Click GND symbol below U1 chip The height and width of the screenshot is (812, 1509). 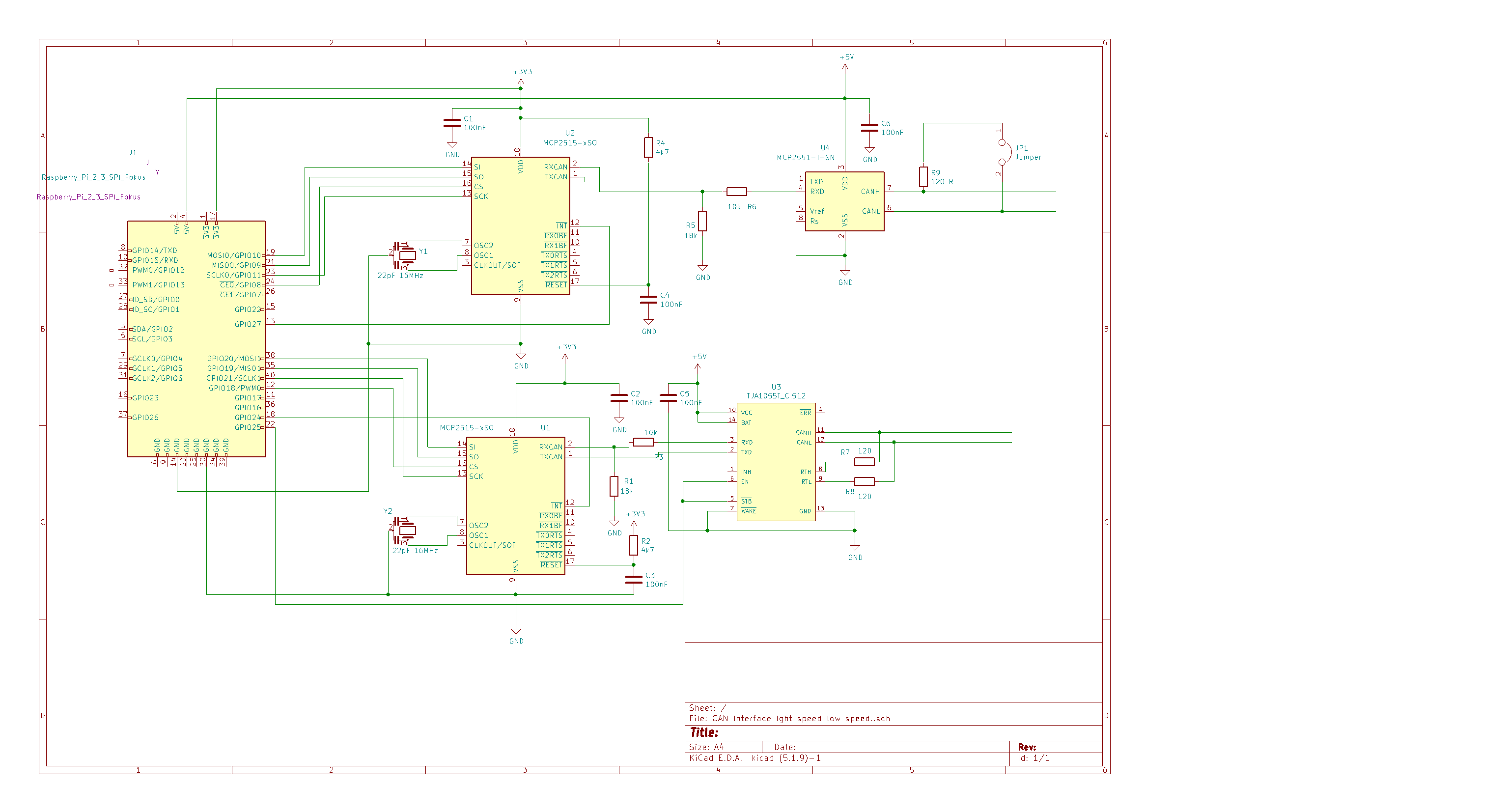516,636
